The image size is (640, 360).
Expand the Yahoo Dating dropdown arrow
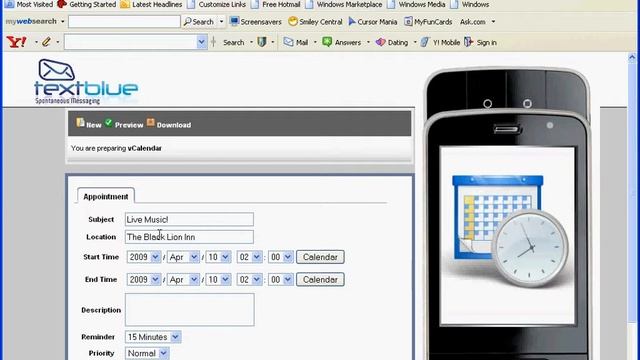(x=415, y=42)
